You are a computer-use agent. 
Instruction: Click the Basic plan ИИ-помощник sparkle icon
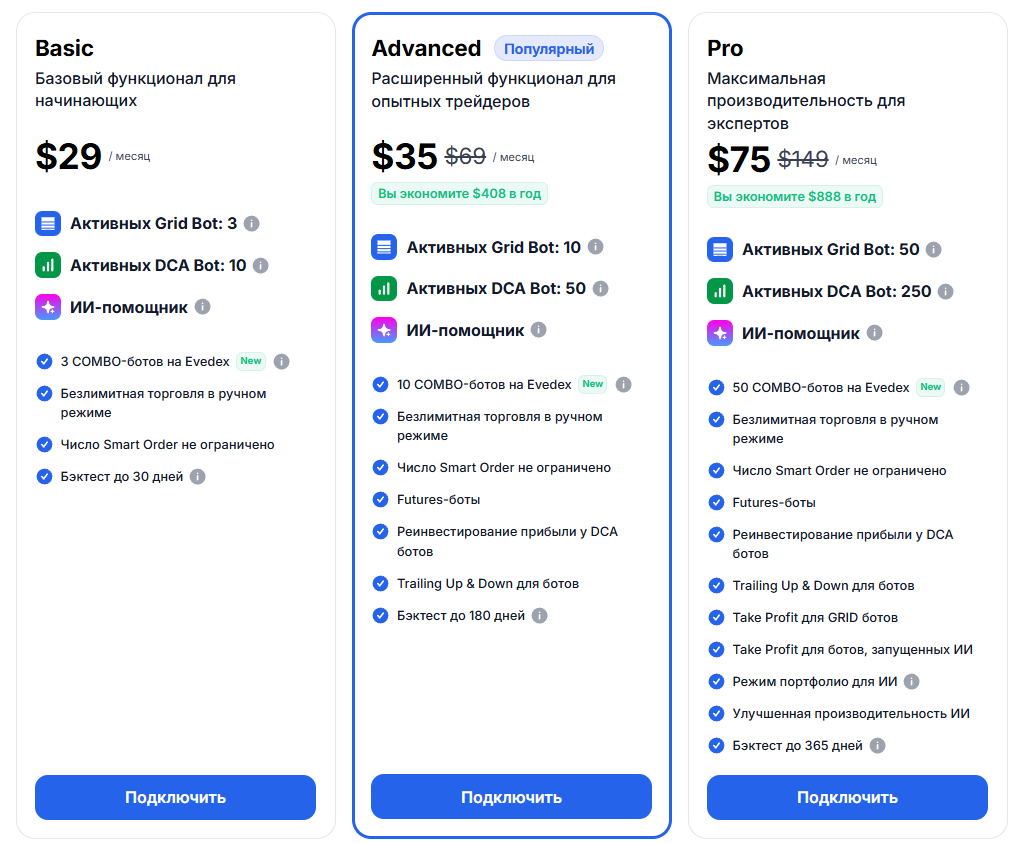[x=48, y=307]
